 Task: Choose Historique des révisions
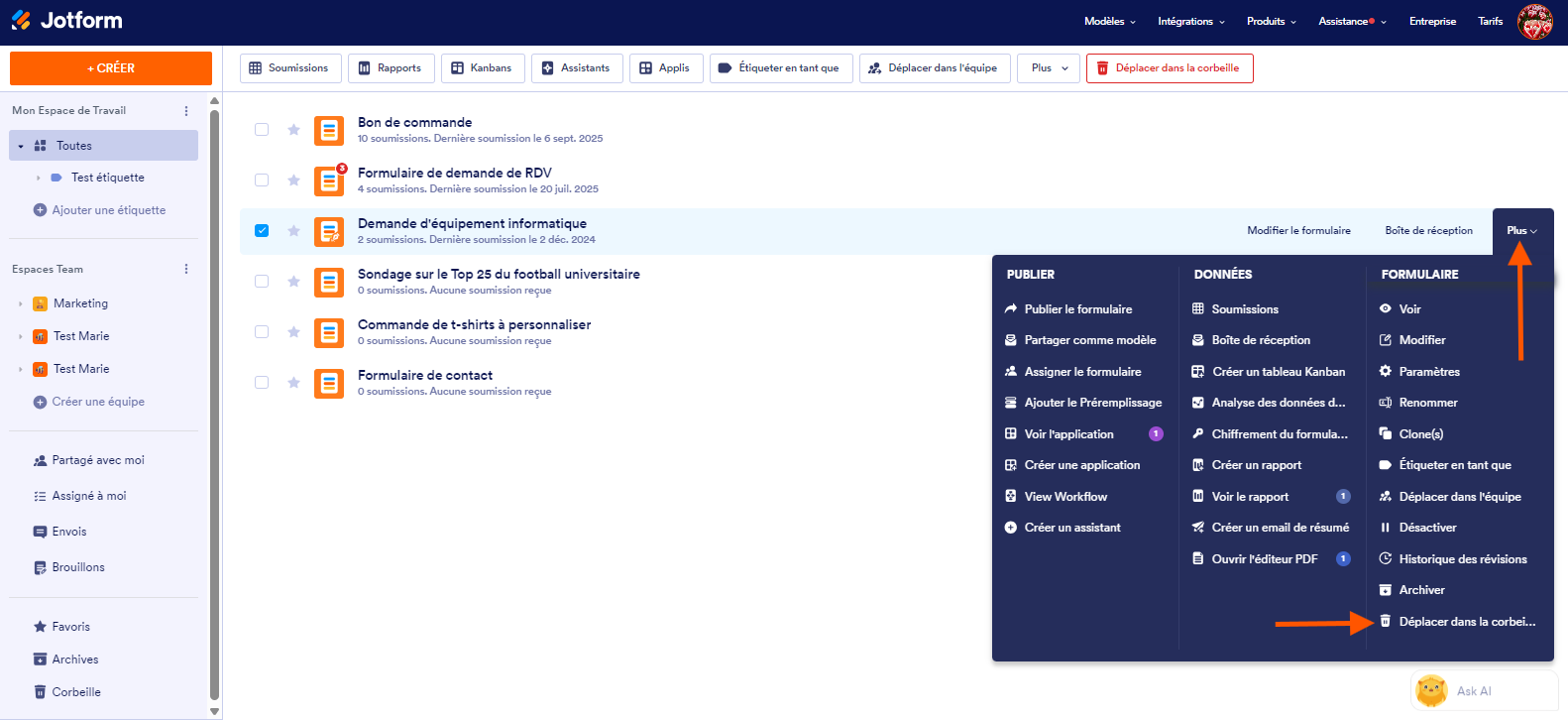pos(1453,559)
